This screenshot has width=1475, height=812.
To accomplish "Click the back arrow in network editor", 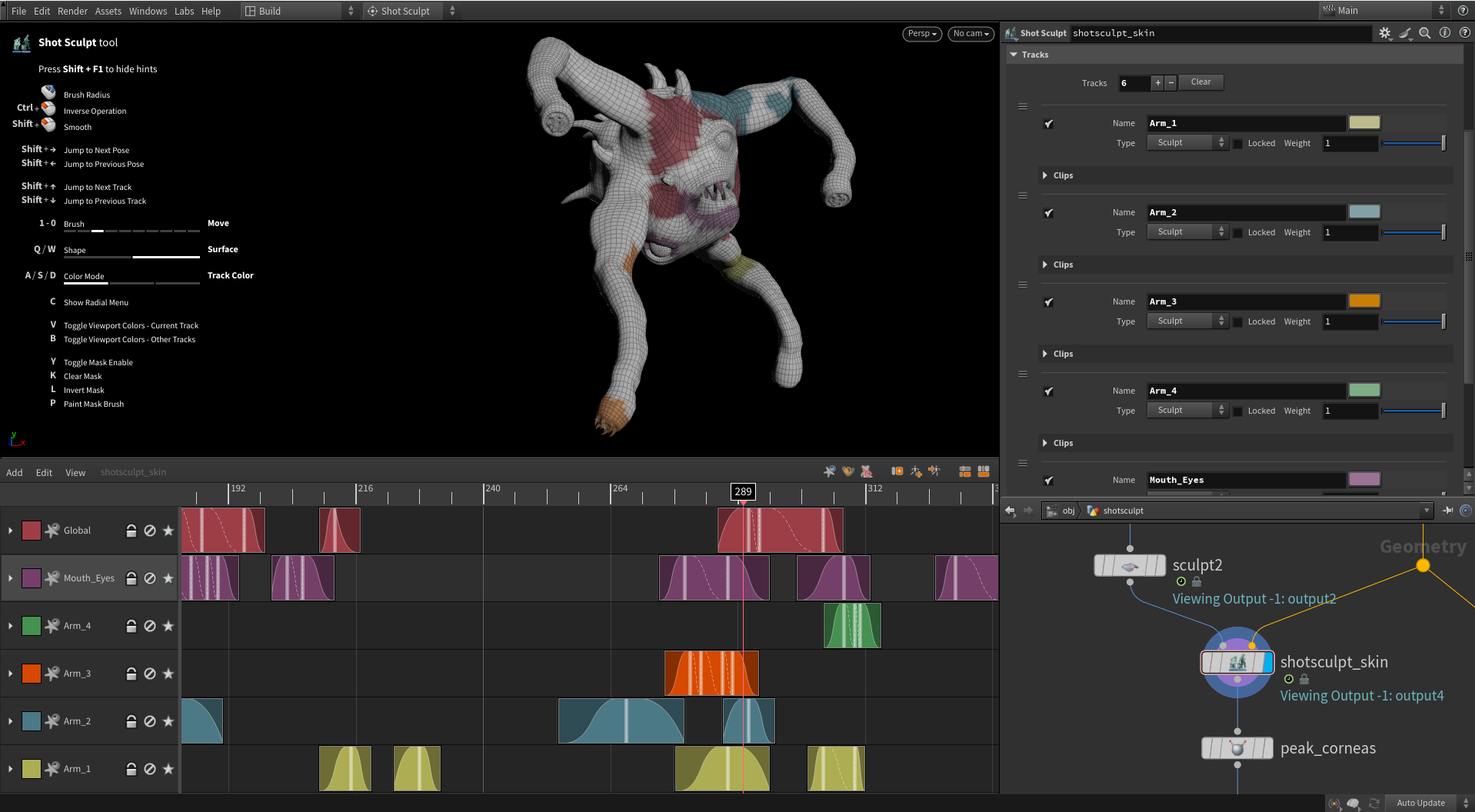I will tap(1011, 511).
